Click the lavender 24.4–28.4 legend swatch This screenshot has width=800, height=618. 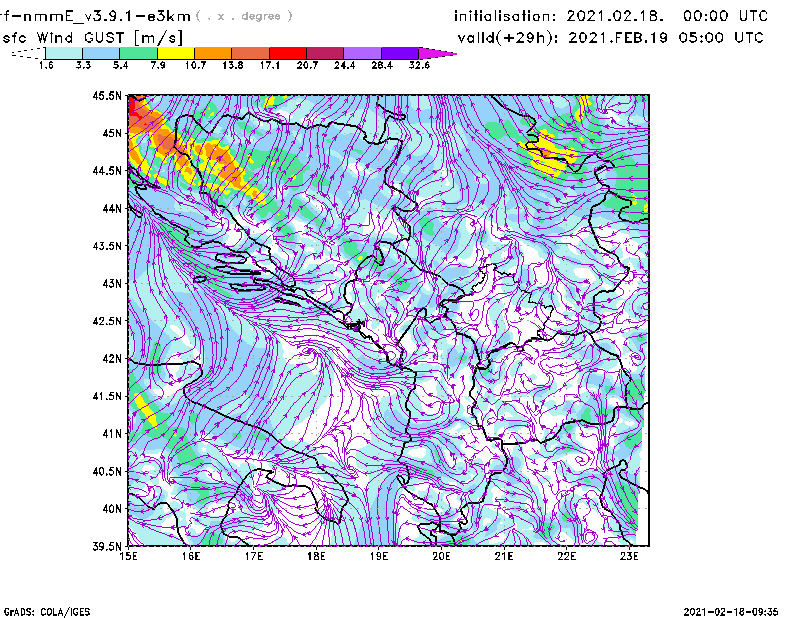point(362,53)
